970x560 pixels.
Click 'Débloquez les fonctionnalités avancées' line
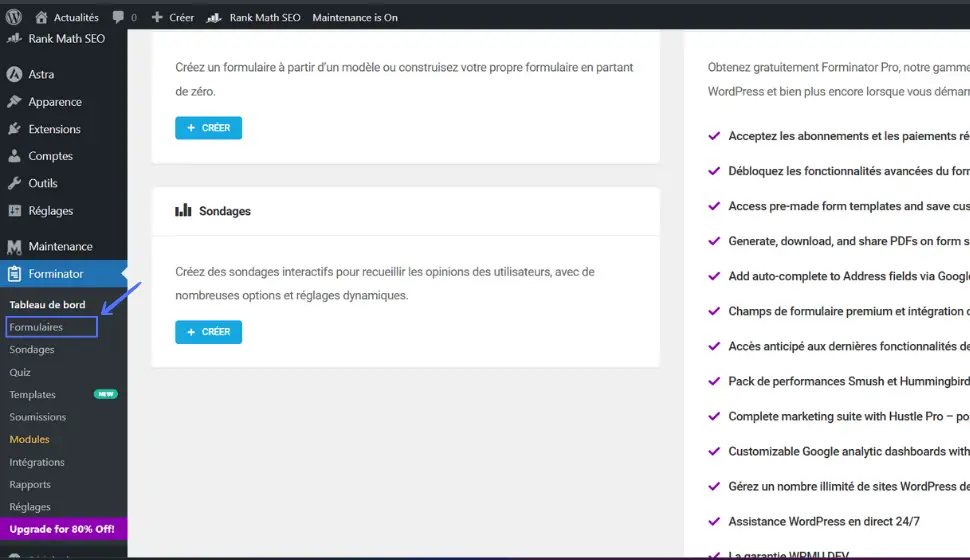(849, 171)
